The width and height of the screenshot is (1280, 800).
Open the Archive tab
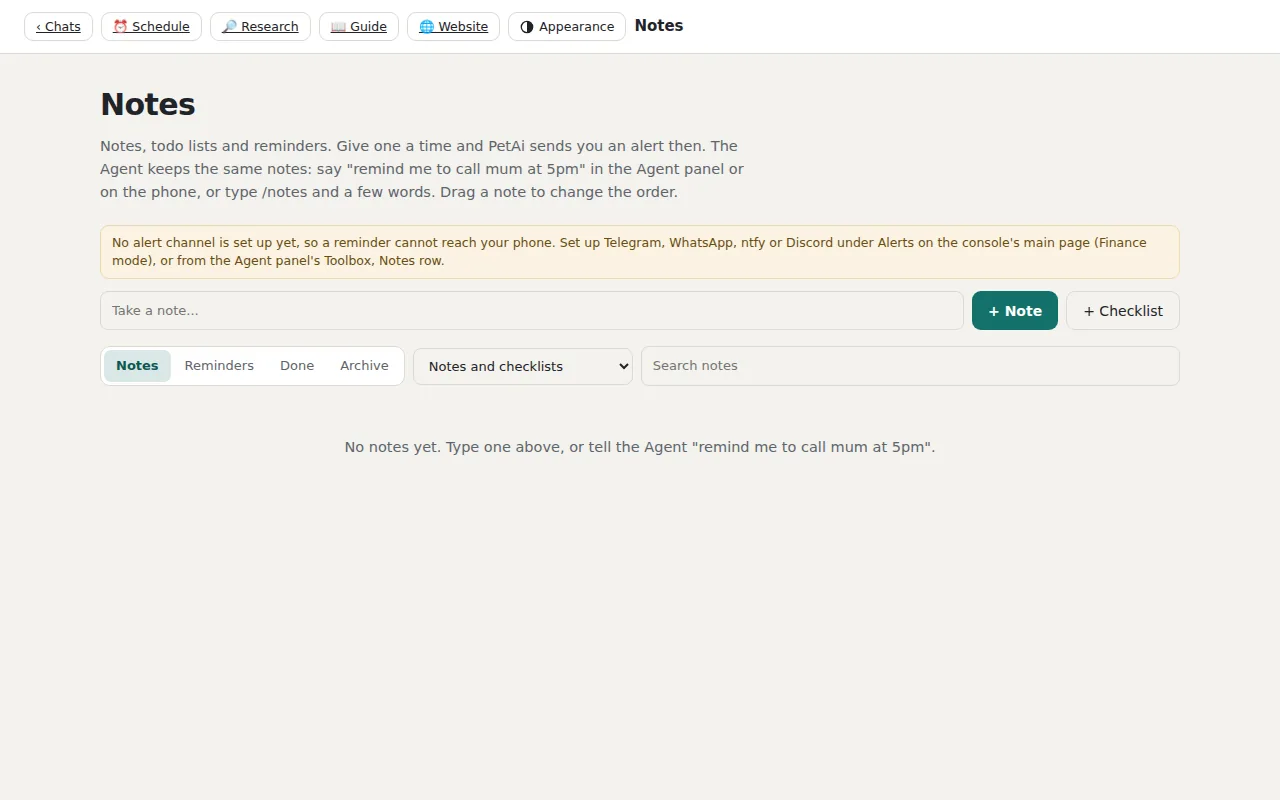pos(364,366)
